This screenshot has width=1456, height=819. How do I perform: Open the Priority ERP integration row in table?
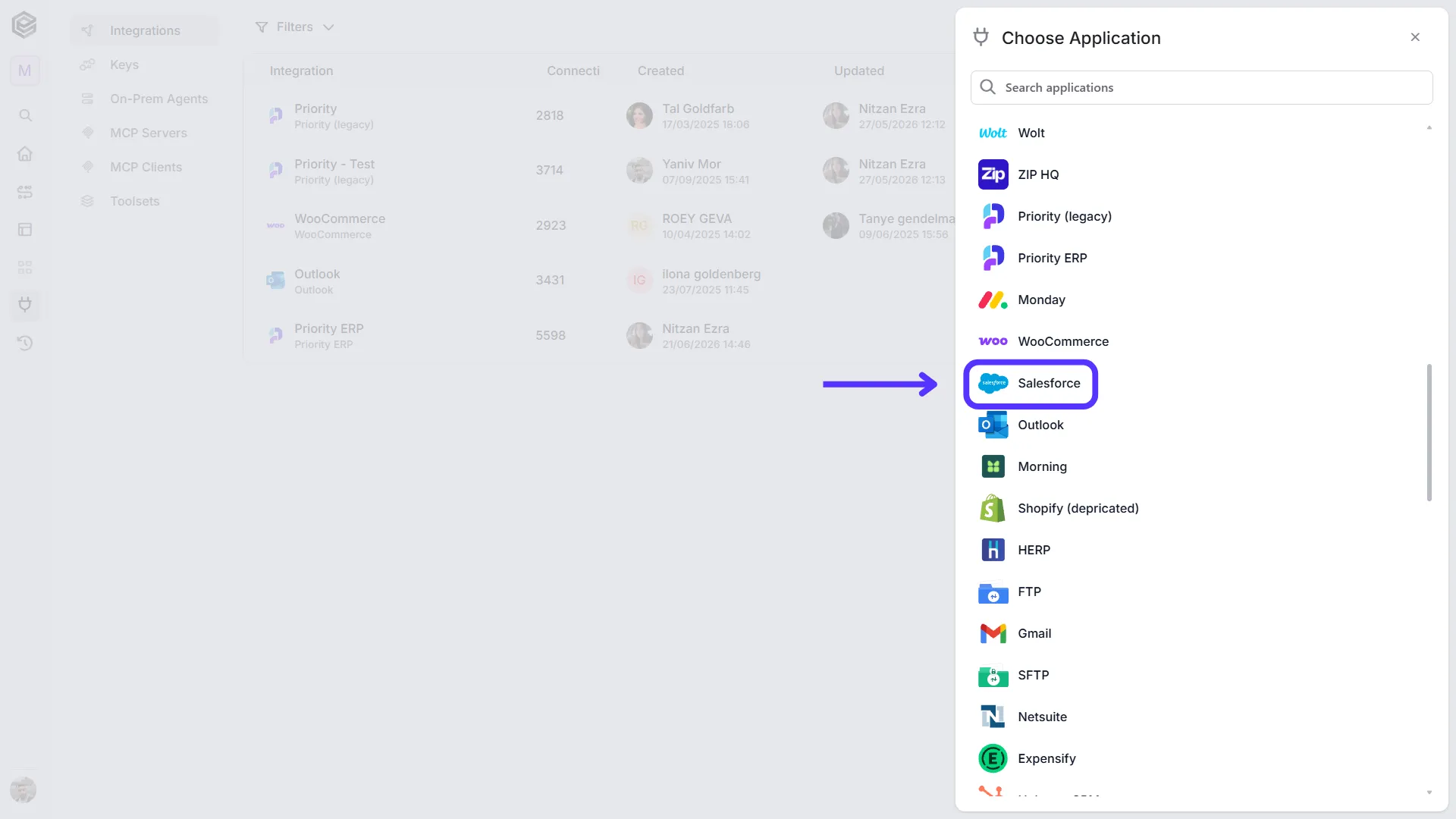click(x=599, y=335)
